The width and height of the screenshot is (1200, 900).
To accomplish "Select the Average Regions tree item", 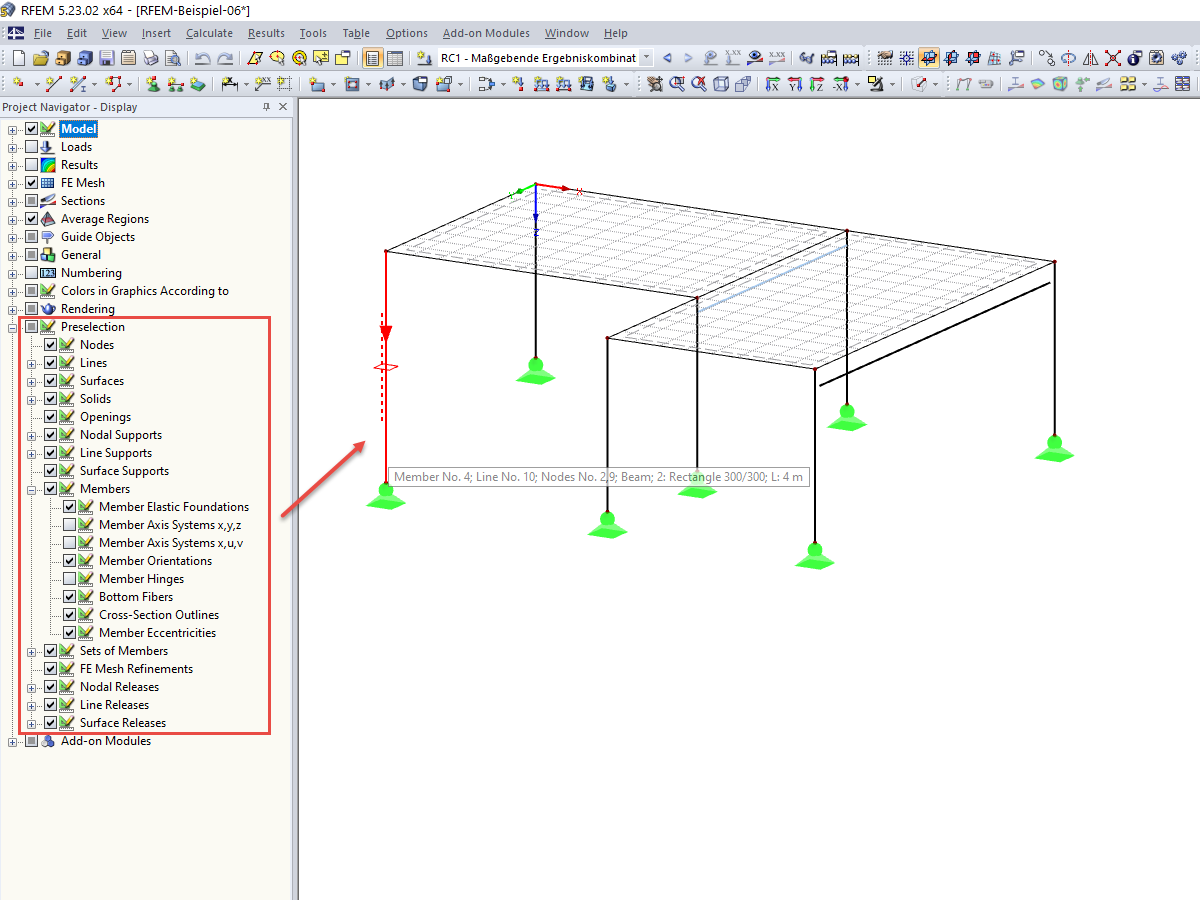I will (x=105, y=219).
